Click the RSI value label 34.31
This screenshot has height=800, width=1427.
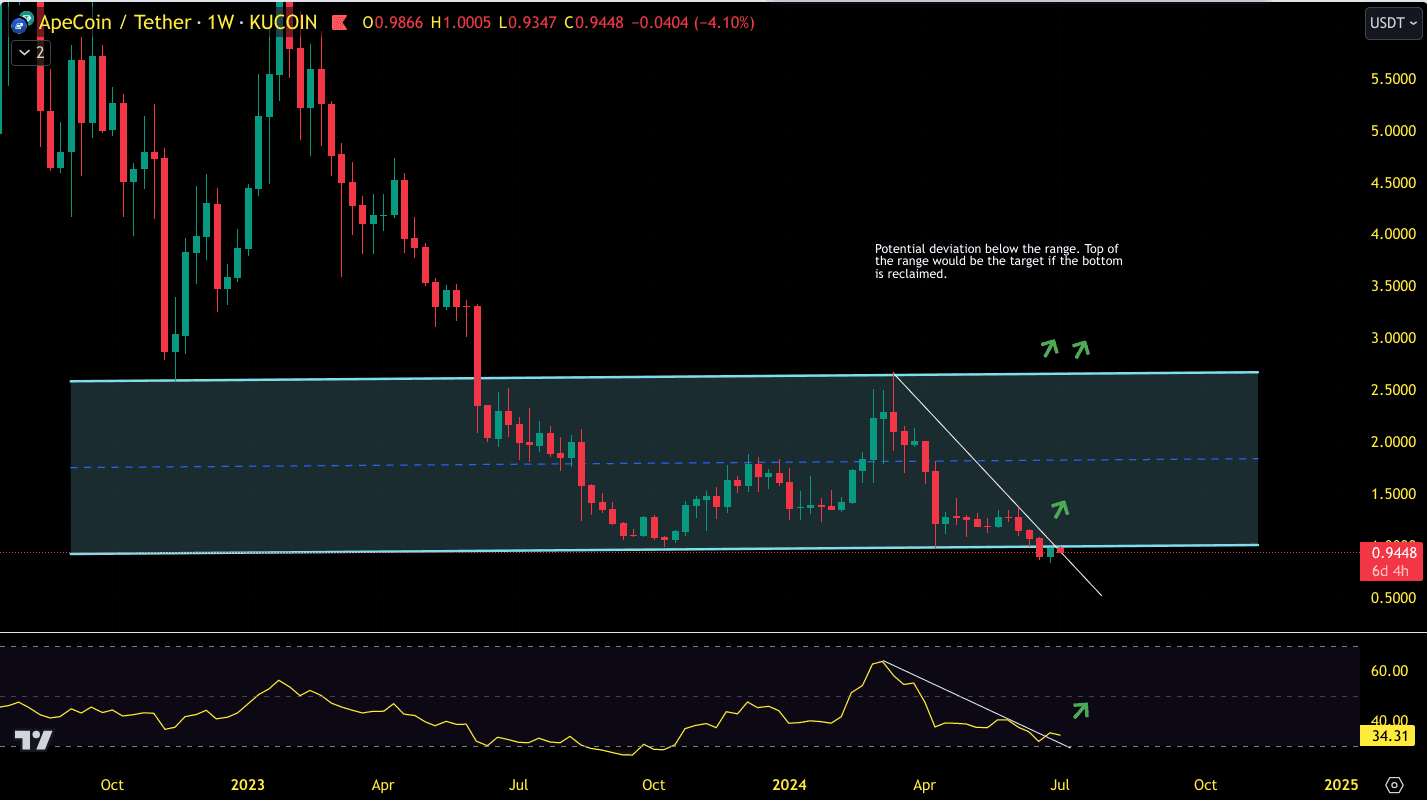[1389, 736]
